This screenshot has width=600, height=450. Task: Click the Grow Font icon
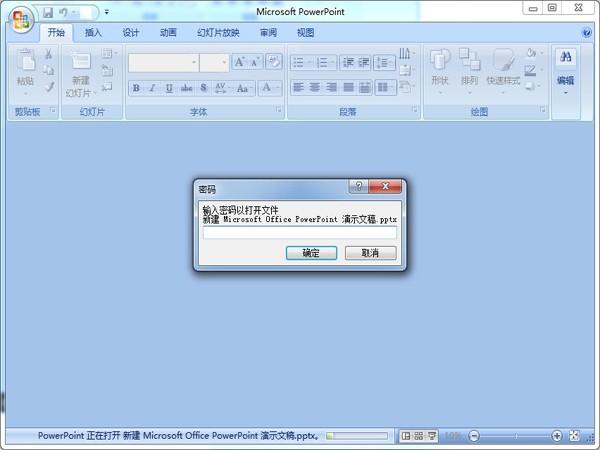(240, 62)
